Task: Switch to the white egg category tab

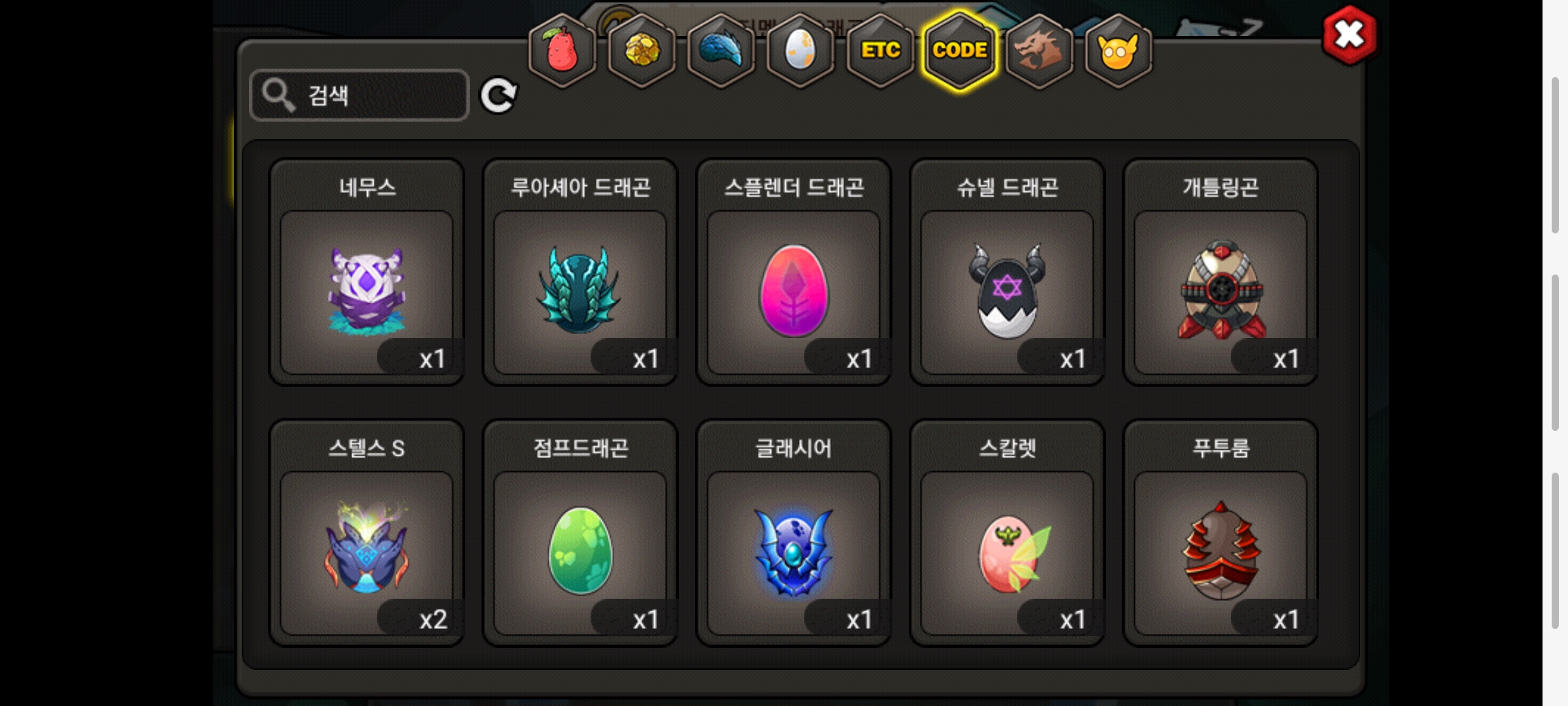Action: 800,51
